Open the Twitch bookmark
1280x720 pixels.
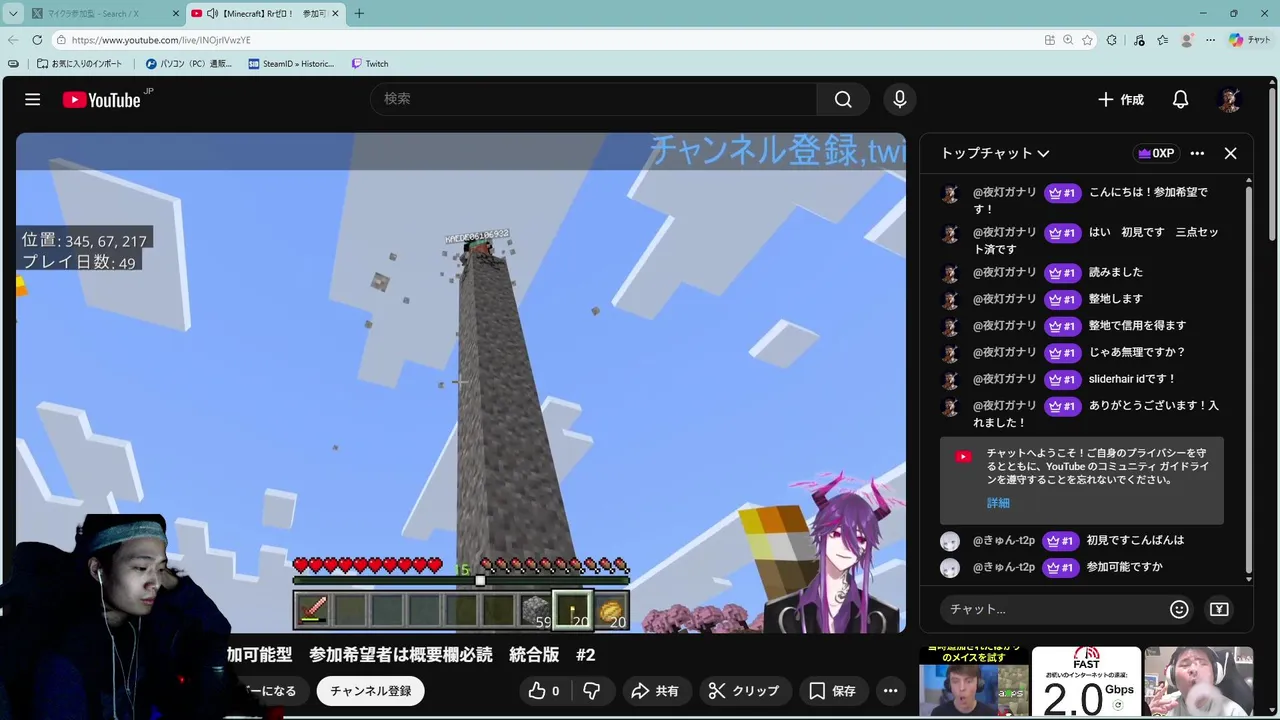pyautogui.click(x=370, y=64)
